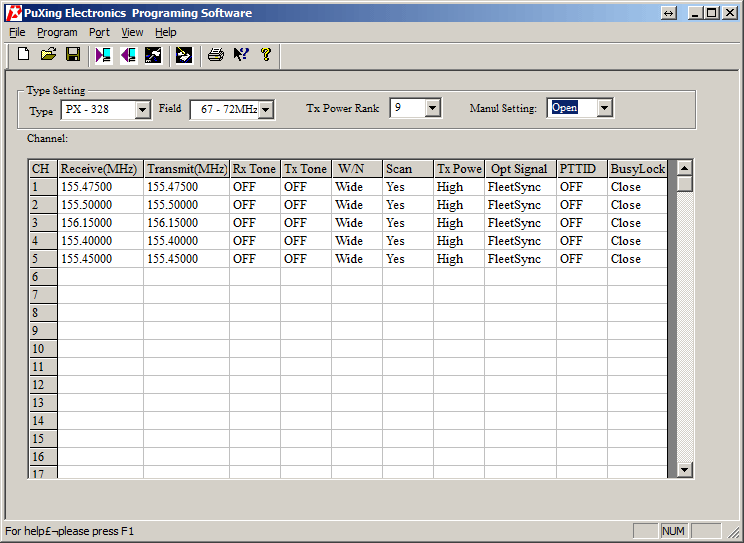Viewport: 744px width, 543px height.
Task: Click the arrow-with-question-mark context help icon
Action: pos(240,55)
